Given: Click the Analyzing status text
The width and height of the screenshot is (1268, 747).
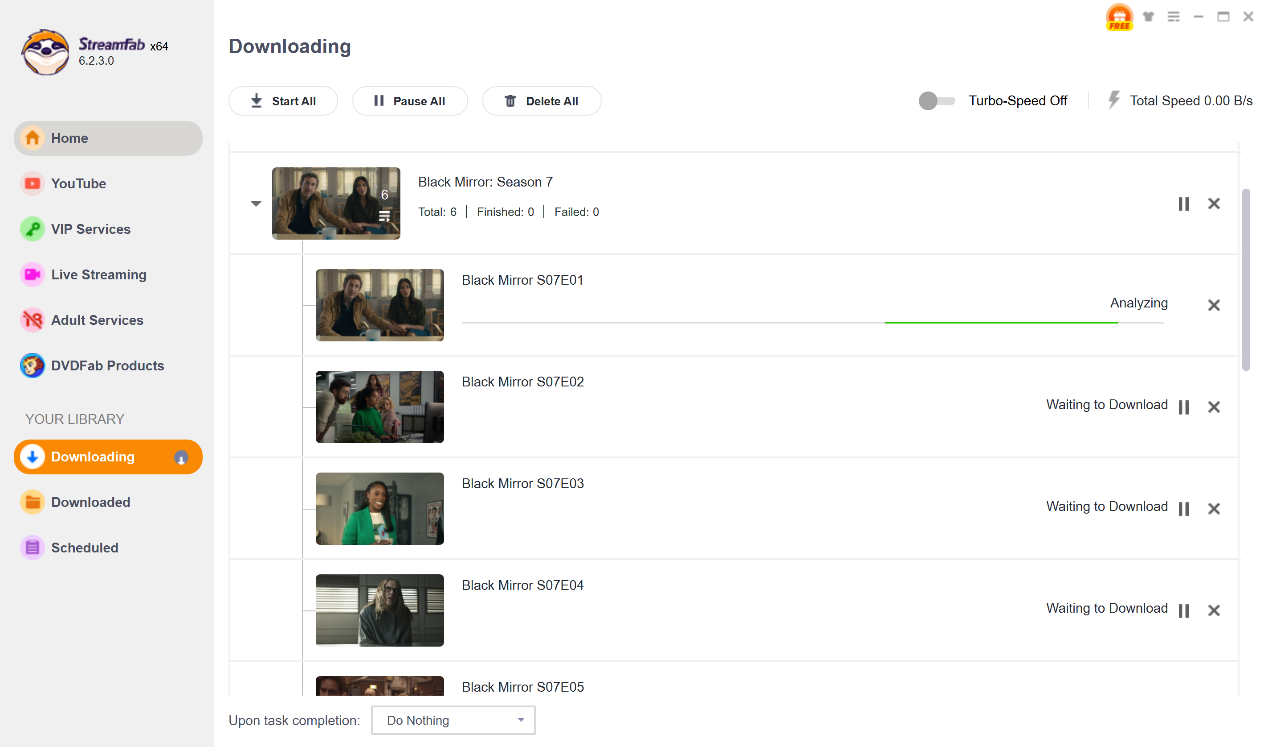Looking at the screenshot, I should pyautogui.click(x=1139, y=303).
